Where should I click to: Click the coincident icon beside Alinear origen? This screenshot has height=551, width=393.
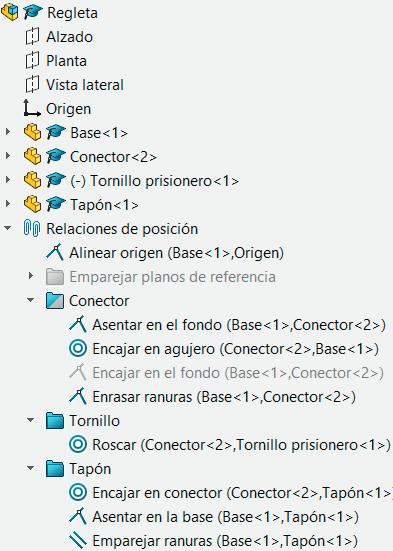pos(55,252)
